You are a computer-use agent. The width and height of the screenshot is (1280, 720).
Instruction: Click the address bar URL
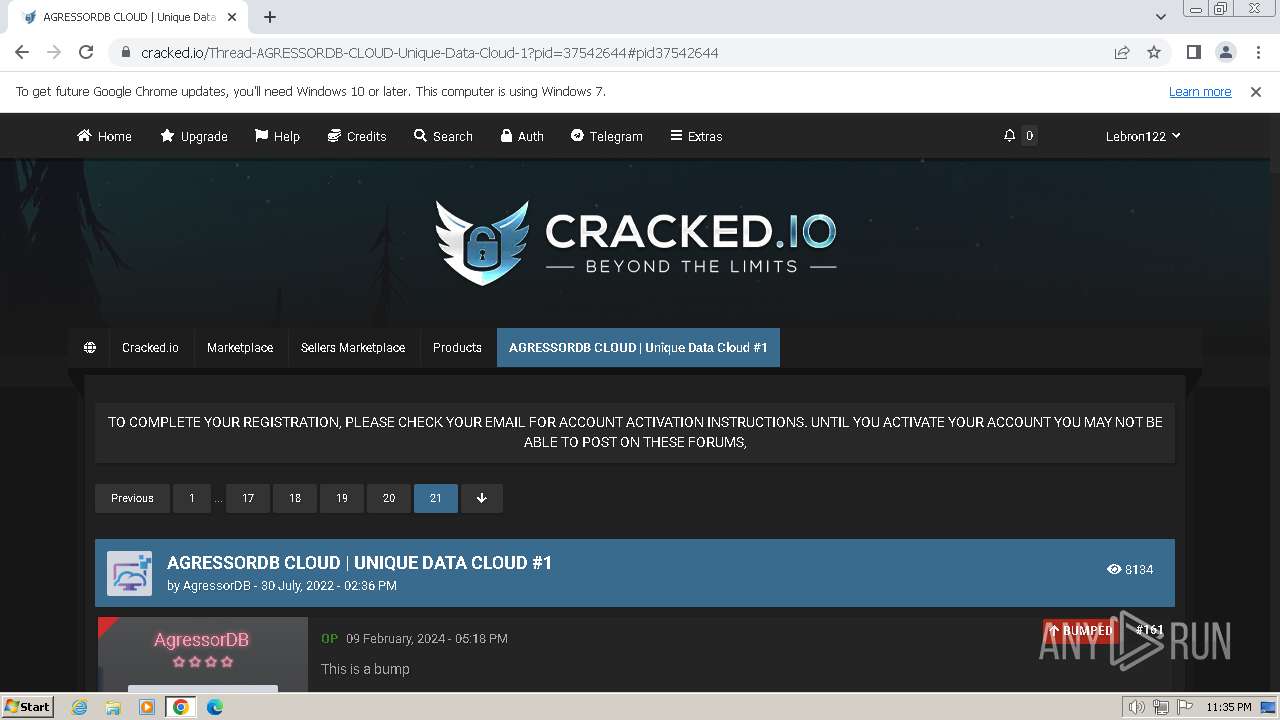(429, 53)
